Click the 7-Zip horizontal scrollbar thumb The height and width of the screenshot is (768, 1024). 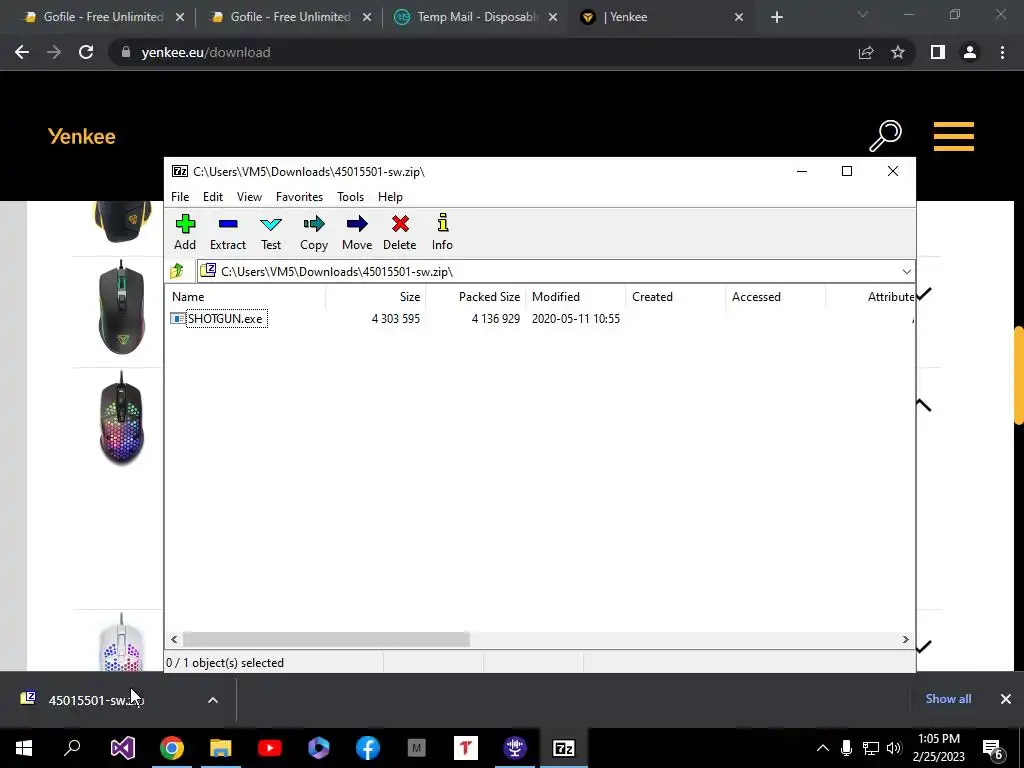click(326, 639)
